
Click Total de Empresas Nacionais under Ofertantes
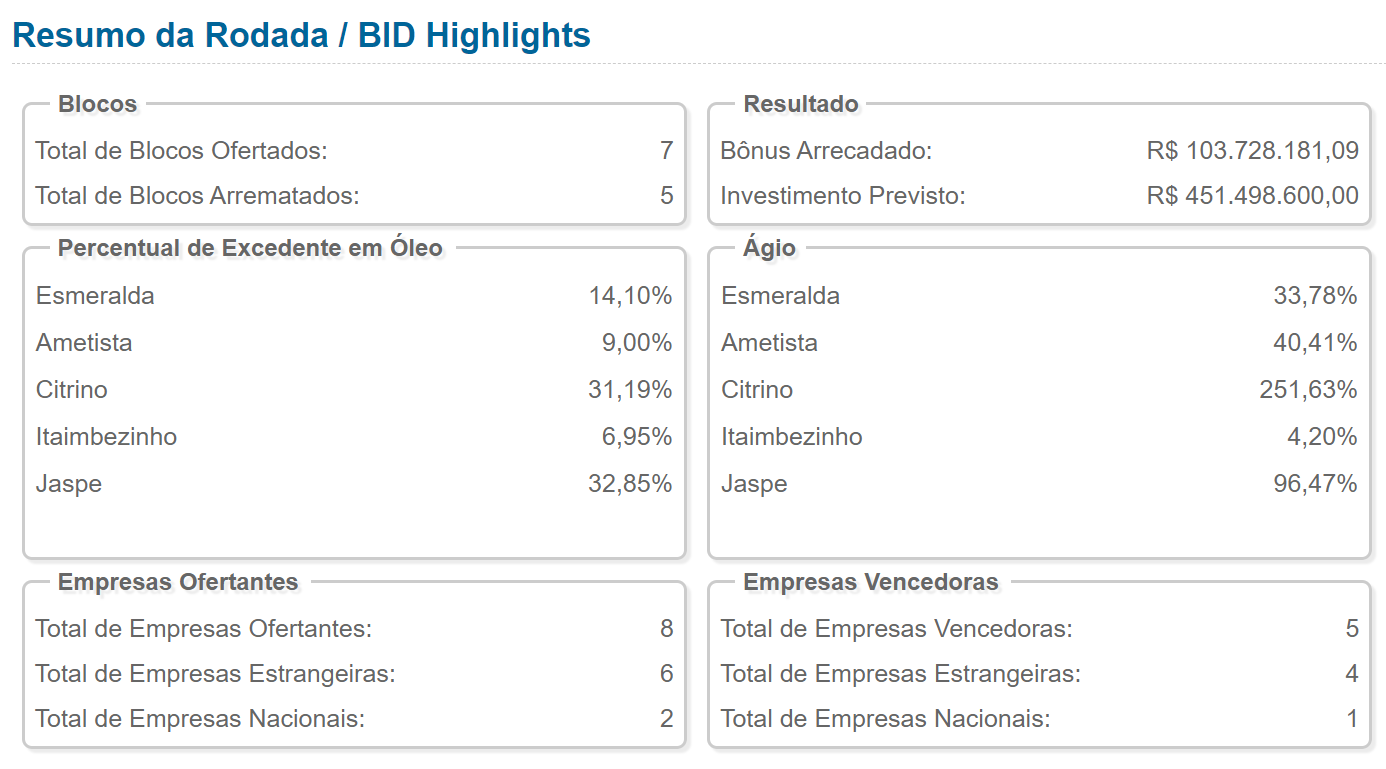tap(200, 719)
